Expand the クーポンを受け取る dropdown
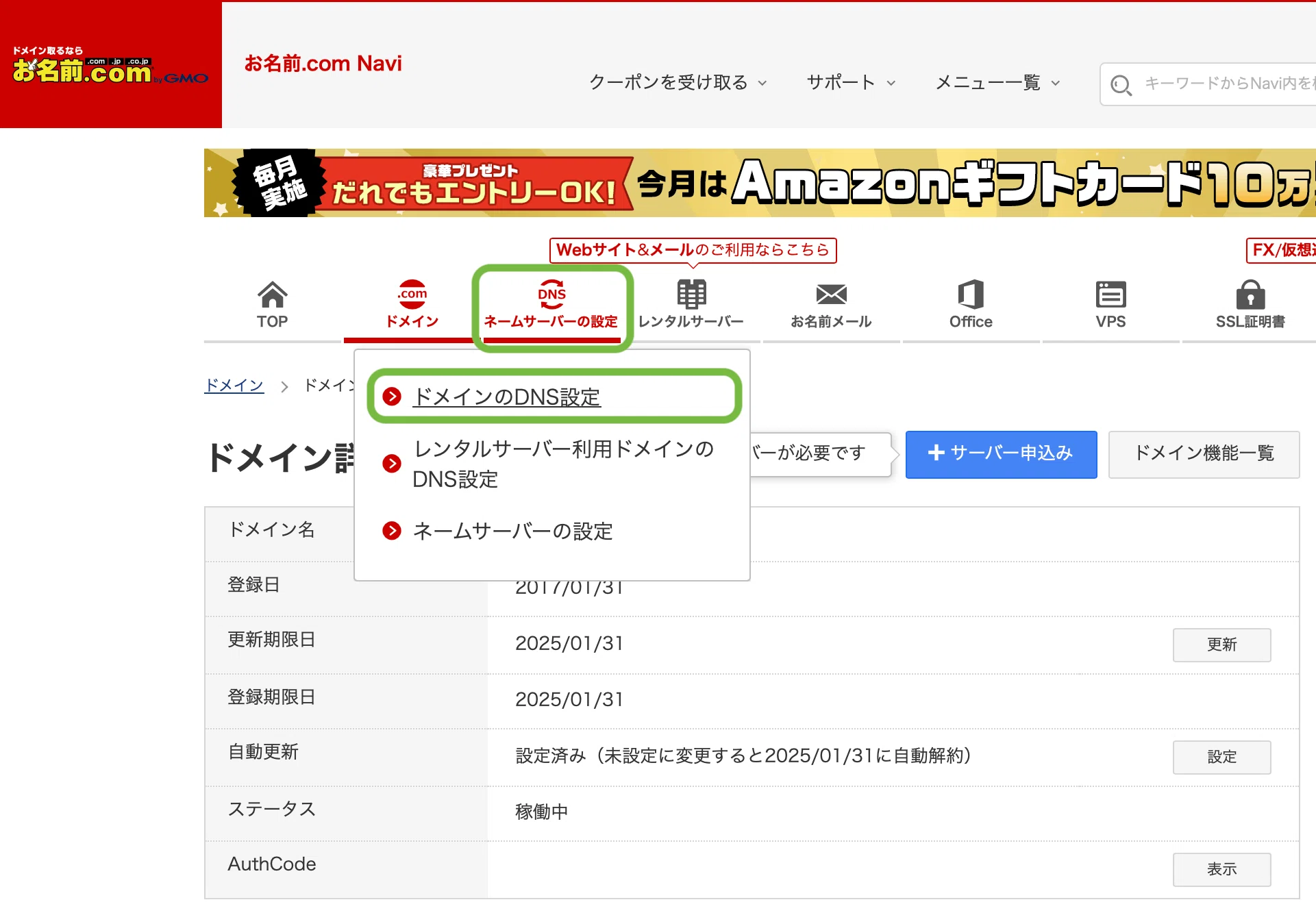Screen dimensions: 1316x913 coord(678,82)
